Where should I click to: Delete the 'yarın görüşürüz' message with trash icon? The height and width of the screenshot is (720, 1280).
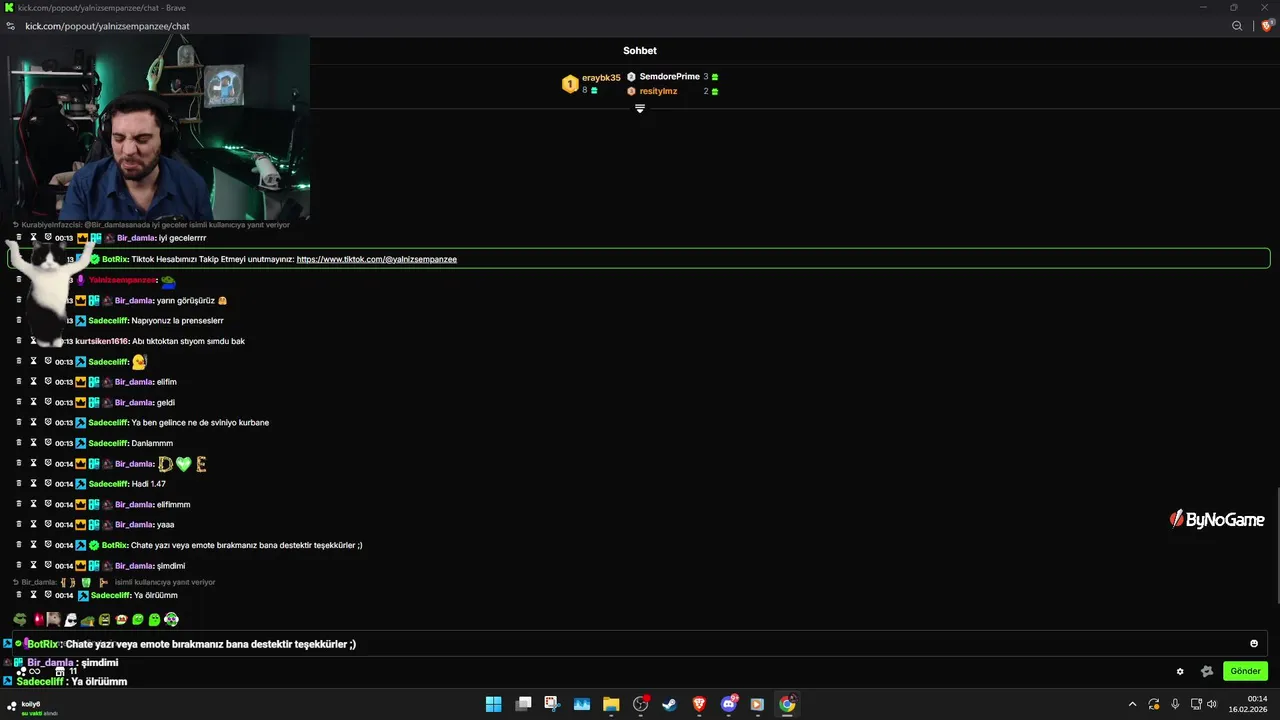(x=18, y=300)
